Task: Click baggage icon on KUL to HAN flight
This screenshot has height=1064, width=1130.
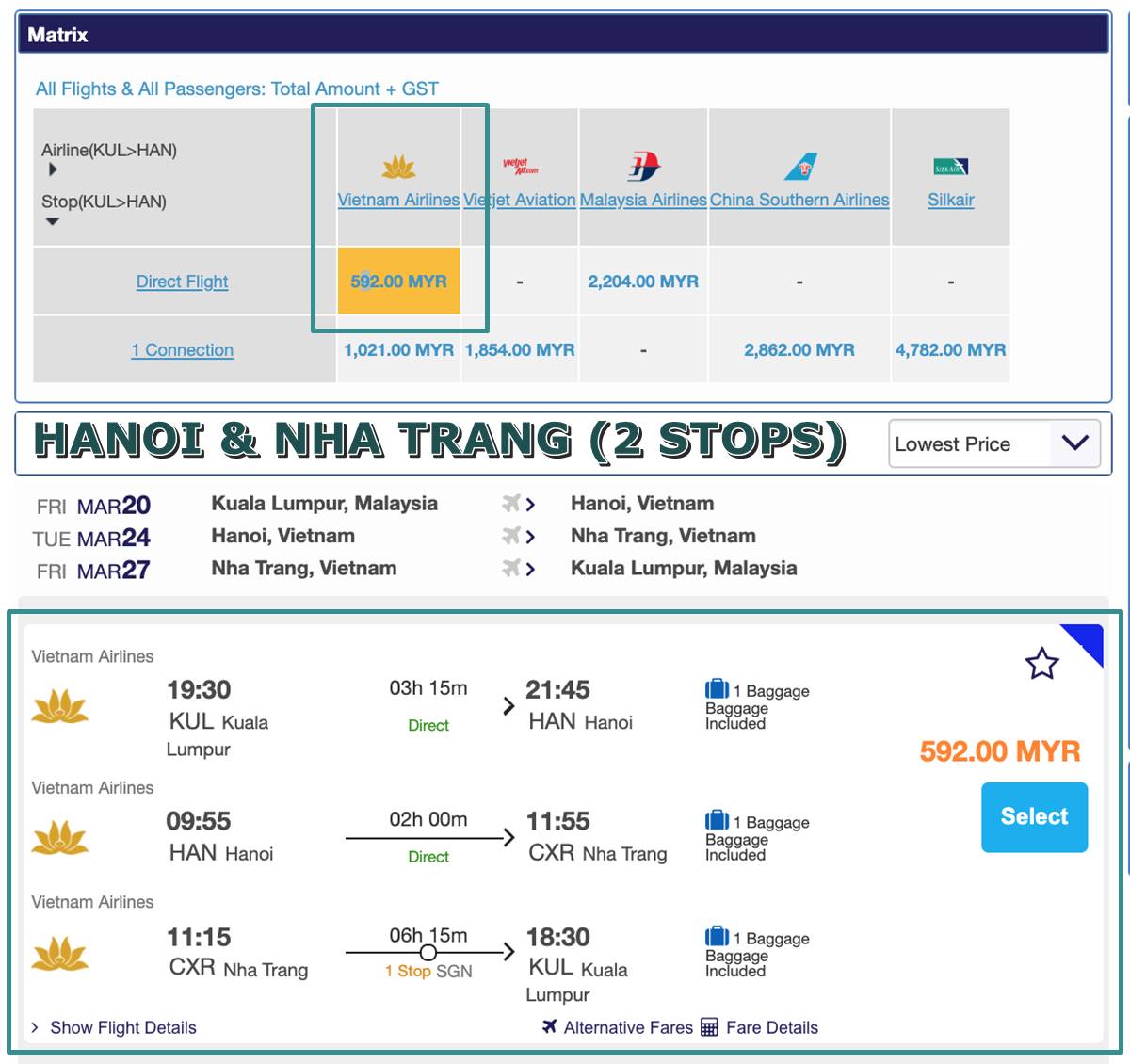Action: click(x=717, y=689)
